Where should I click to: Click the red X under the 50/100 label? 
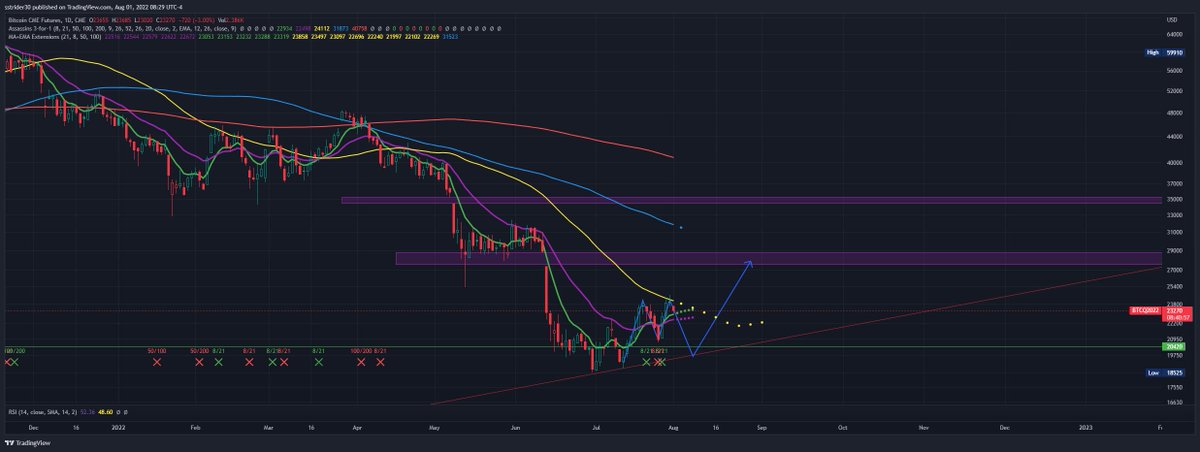[x=157, y=361]
